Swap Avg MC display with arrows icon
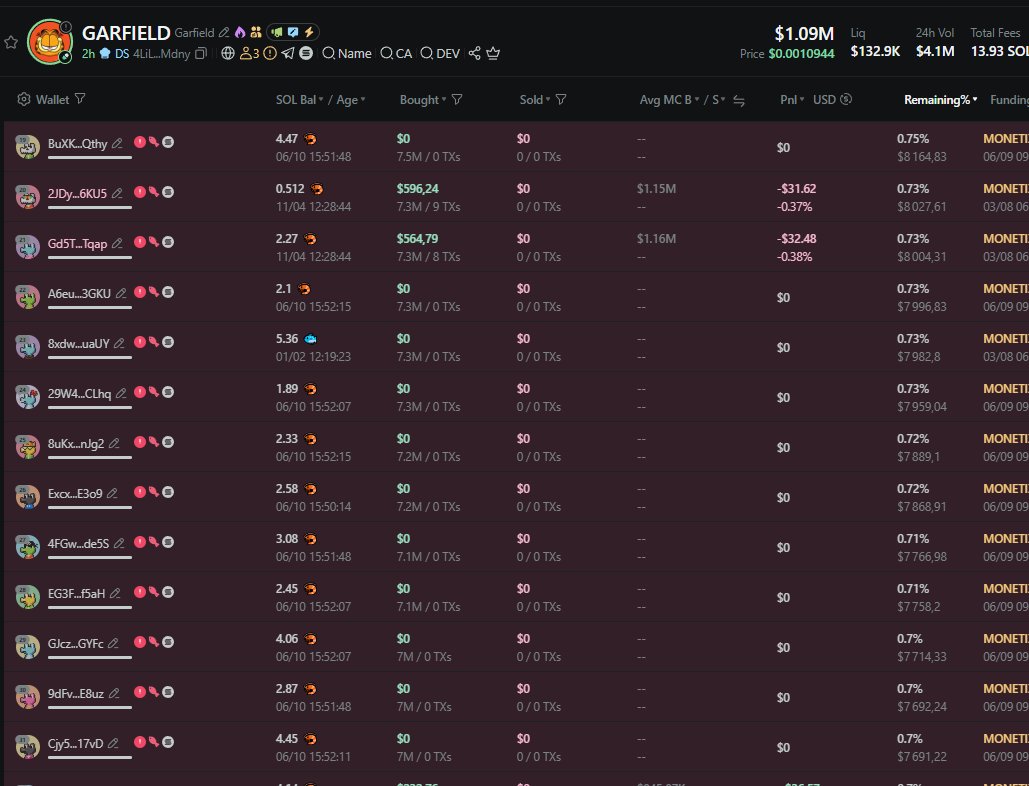Screen dimensions: 1029x786 coord(739,100)
